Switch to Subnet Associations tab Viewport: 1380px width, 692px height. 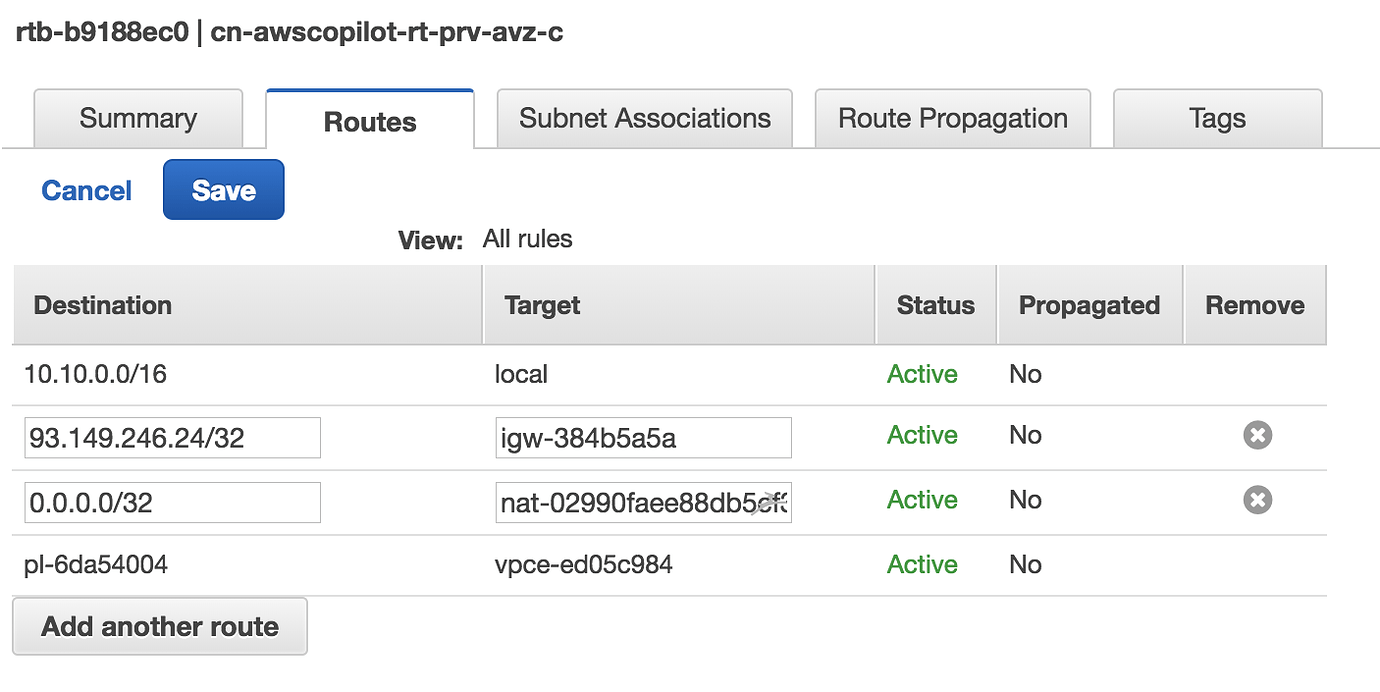click(x=645, y=119)
